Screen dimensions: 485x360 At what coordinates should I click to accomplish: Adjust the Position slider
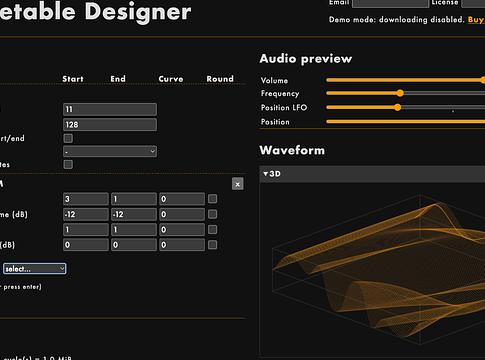406,122
